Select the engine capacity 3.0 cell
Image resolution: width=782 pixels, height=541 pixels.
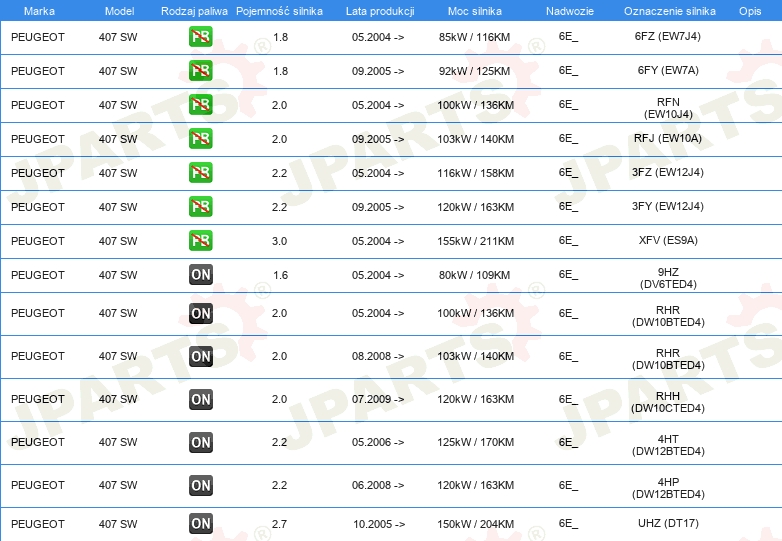click(279, 241)
